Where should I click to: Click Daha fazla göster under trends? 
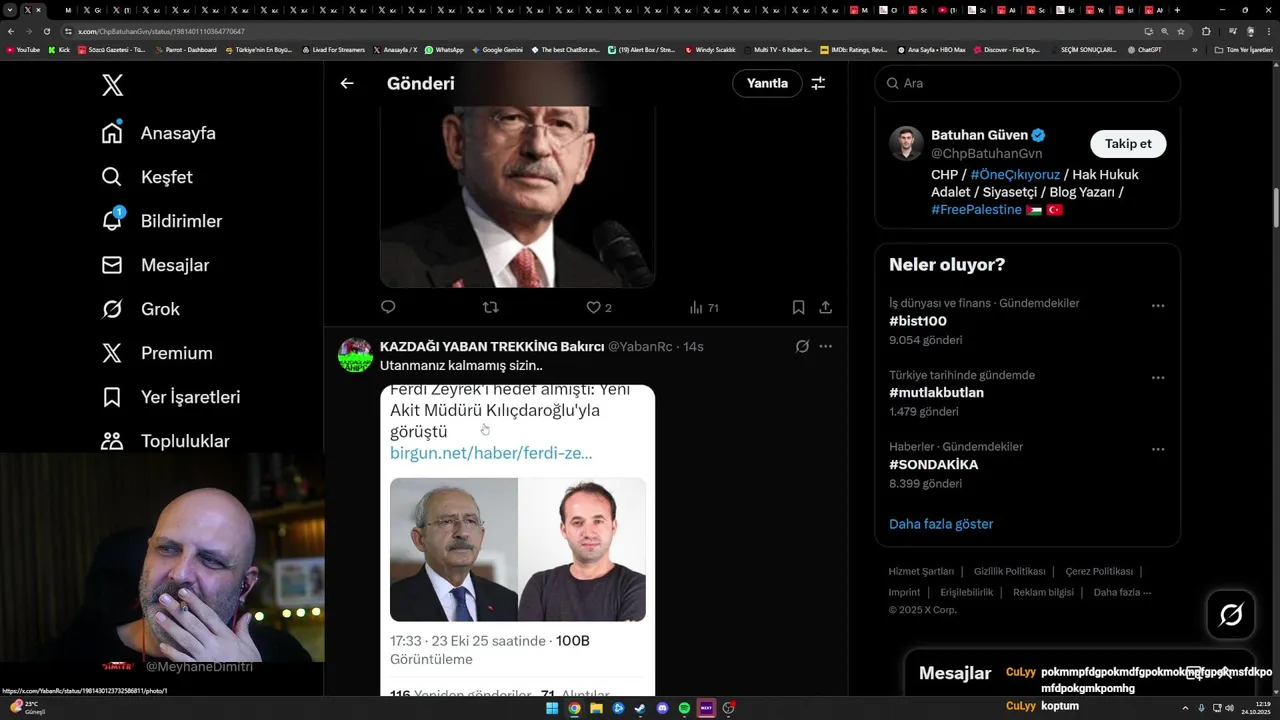941,524
